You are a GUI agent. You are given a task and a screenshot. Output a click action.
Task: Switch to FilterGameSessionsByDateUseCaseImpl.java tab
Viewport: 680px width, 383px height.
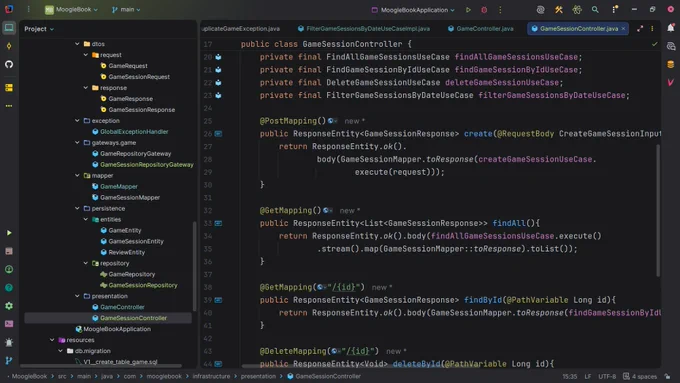[363, 29]
